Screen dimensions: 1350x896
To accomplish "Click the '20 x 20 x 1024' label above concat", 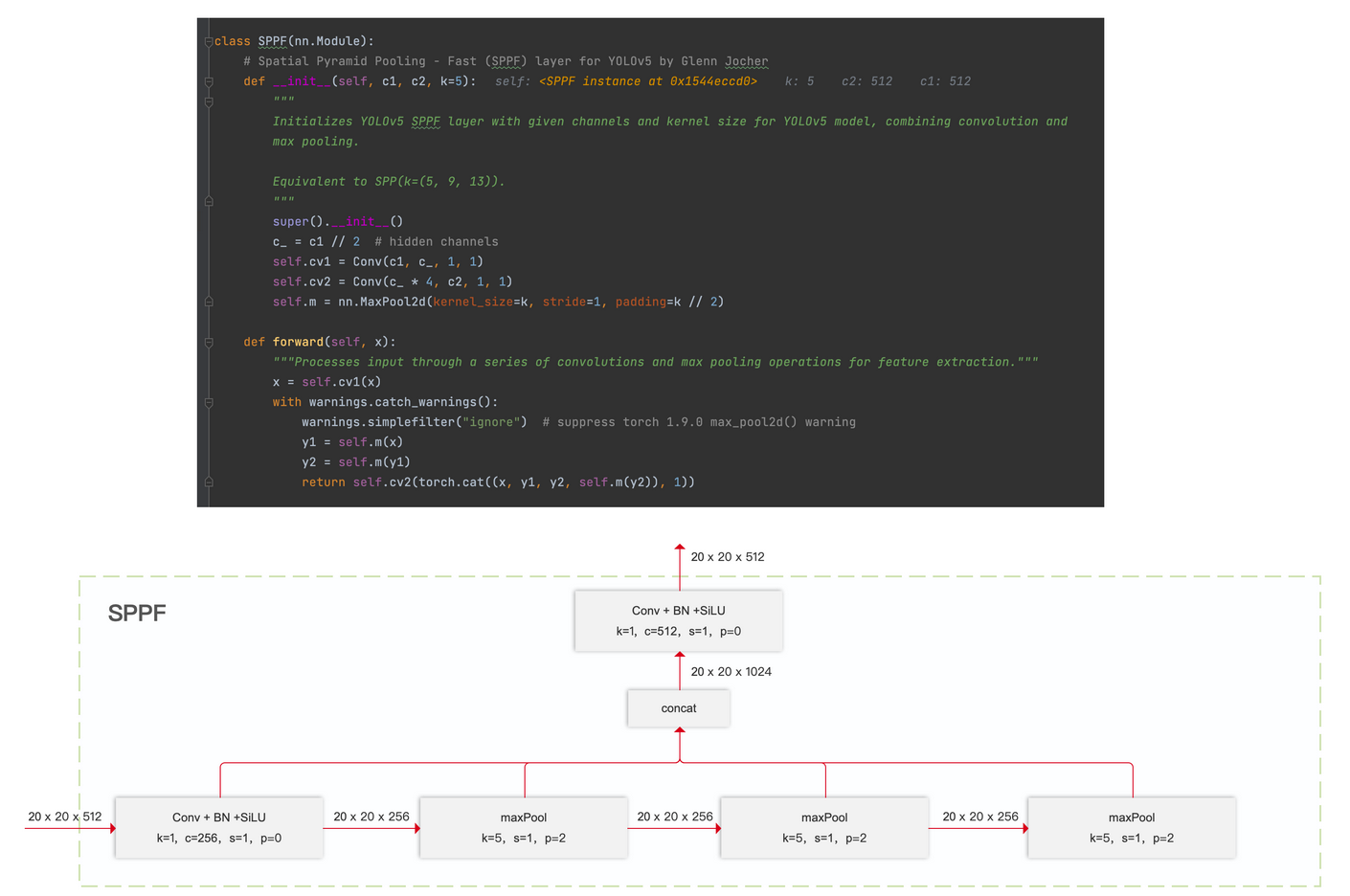I will [x=731, y=672].
